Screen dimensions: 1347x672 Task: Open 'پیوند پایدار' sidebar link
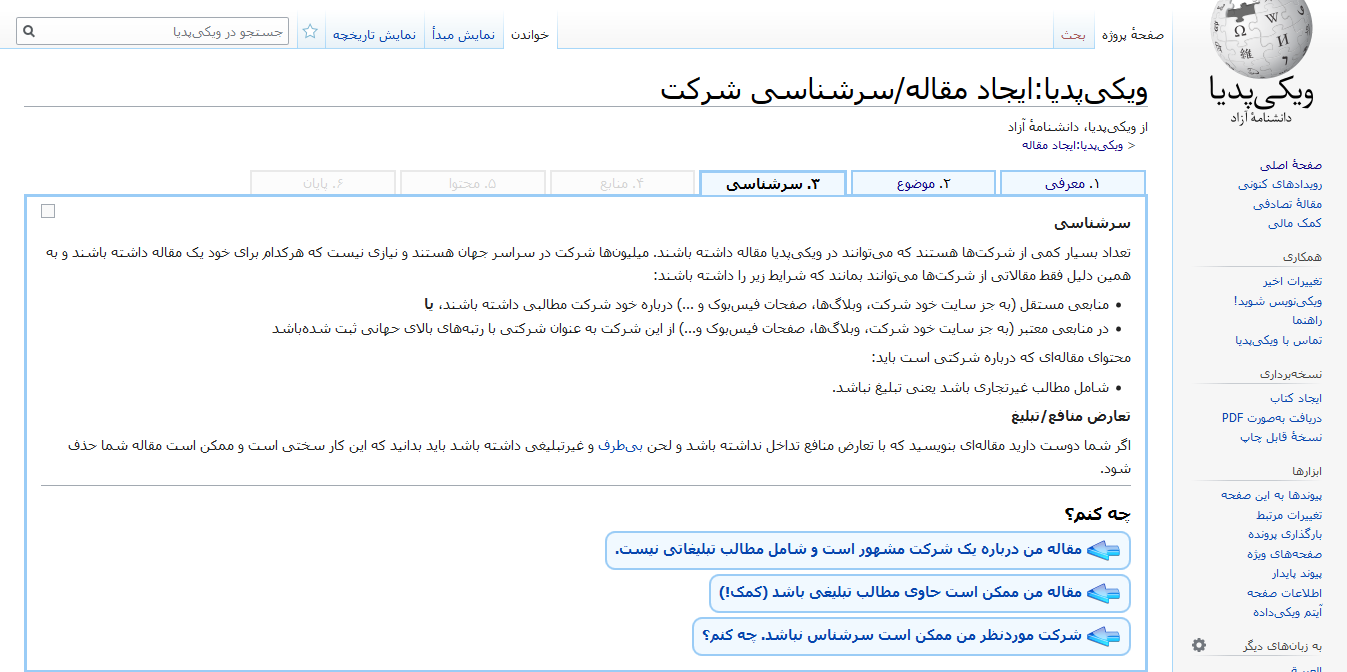pyautogui.click(x=1297, y=573)
